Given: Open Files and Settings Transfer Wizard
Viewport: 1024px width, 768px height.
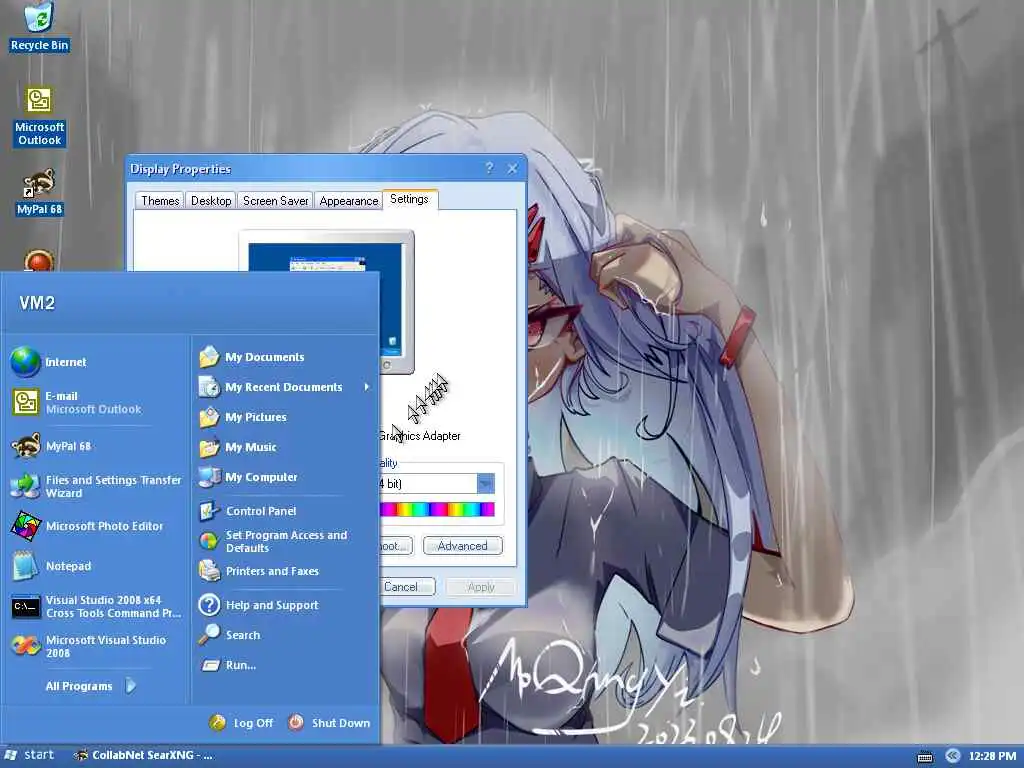Looking at the screenshot, I should click(97, 487).
